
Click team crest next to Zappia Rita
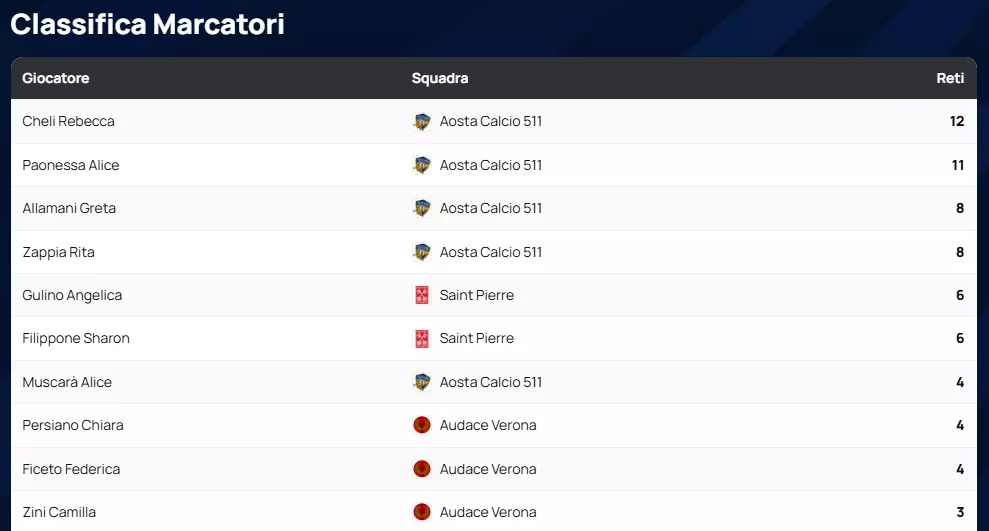tap(421, 252)
